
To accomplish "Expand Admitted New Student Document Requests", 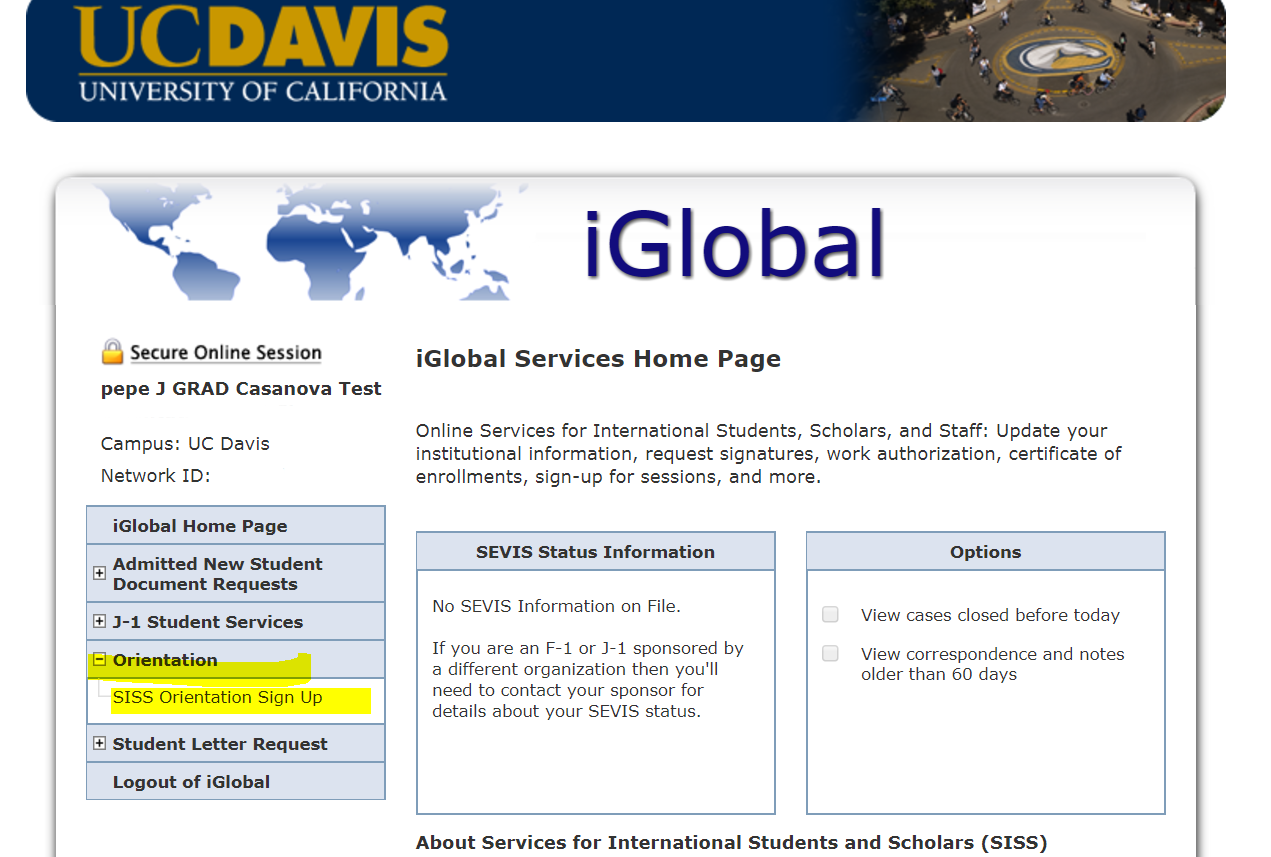I will (x=99, y=573).
